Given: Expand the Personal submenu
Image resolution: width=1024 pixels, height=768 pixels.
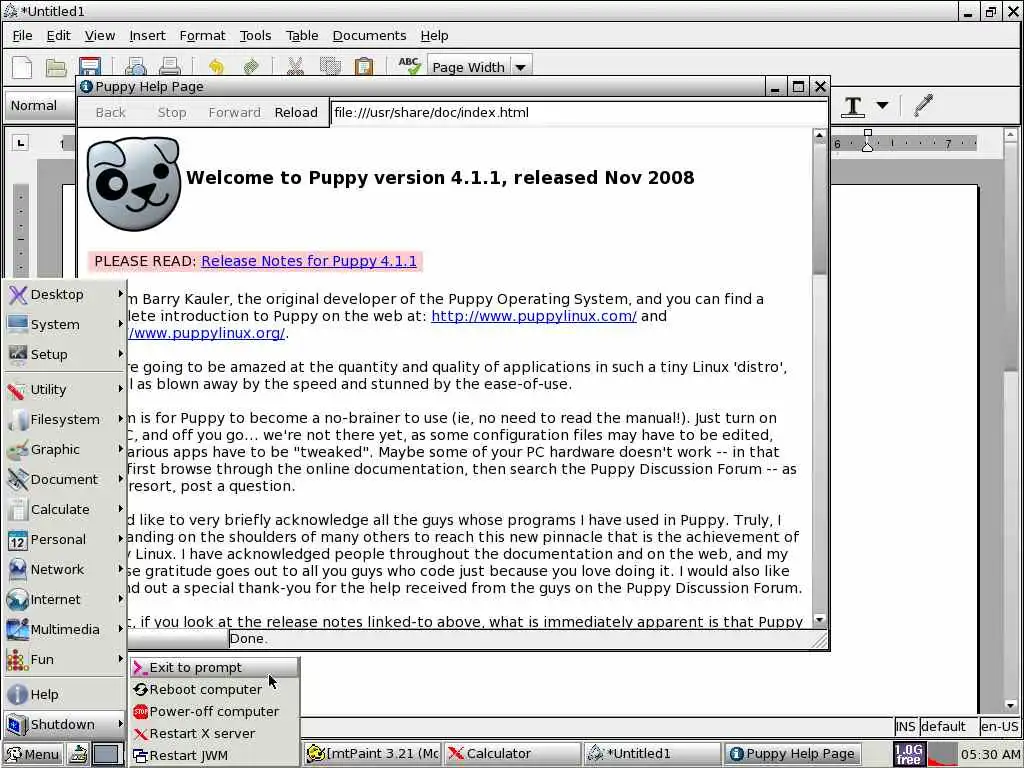Looking at the screenshot, I should coord(65,539).
